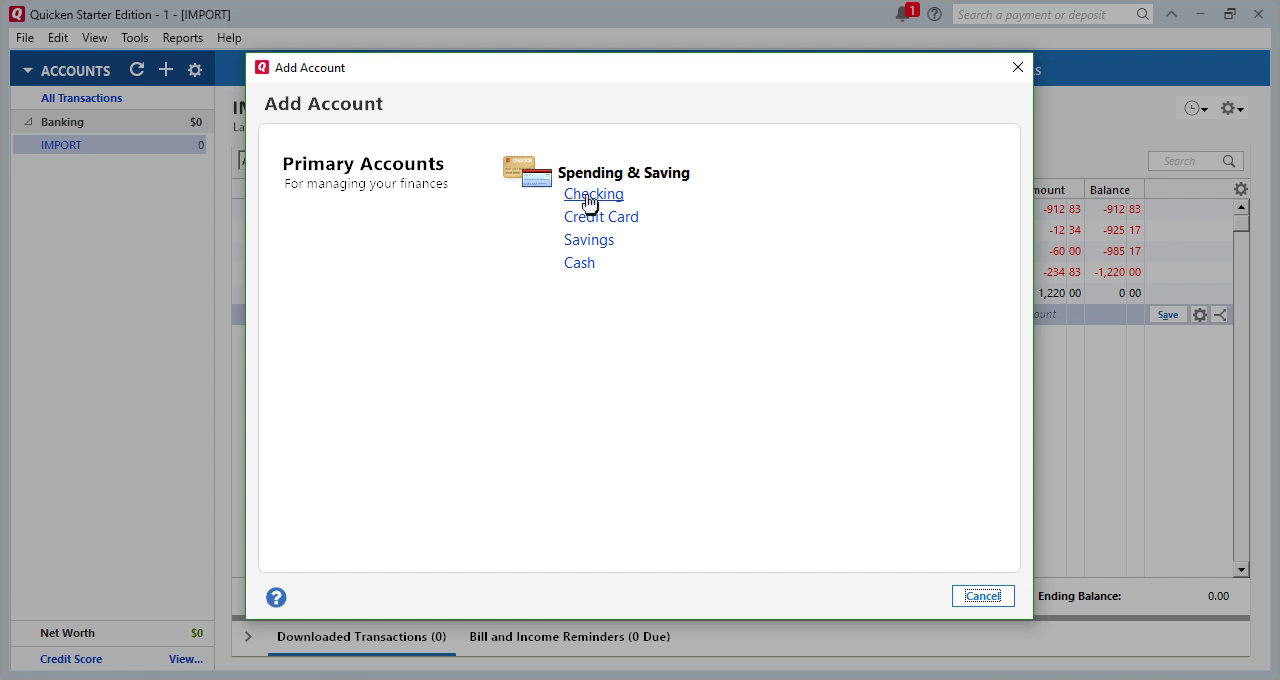The image size is (1280, 680).
Task: Cancel the Add Account dialog
Action: [982, 595]
